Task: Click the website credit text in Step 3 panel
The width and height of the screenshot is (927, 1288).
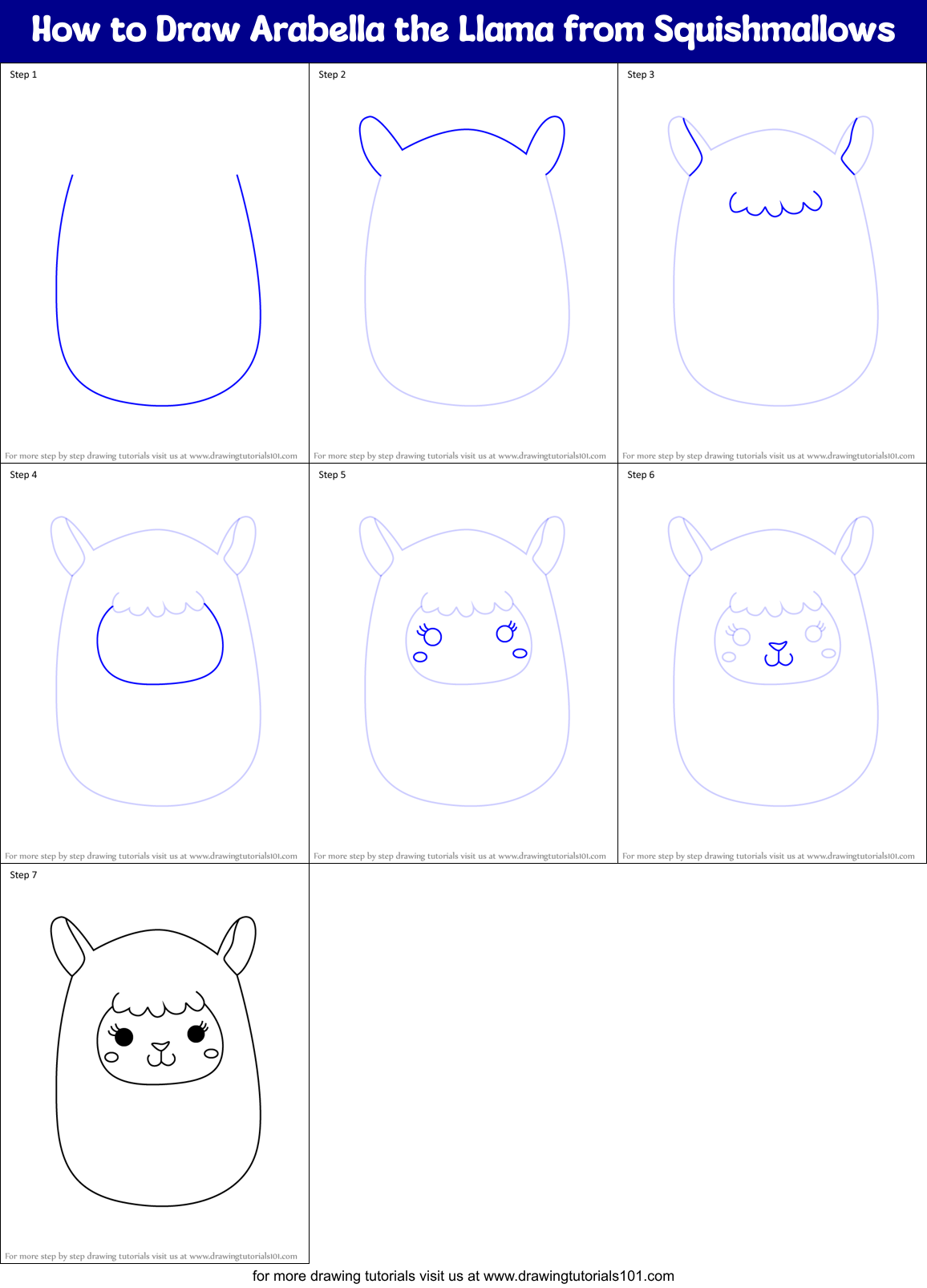Action: 768,456
